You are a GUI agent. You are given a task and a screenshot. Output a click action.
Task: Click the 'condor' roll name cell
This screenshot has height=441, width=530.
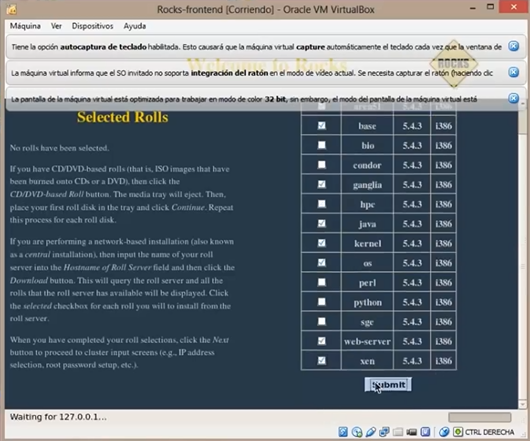click(x=367, y=165)
